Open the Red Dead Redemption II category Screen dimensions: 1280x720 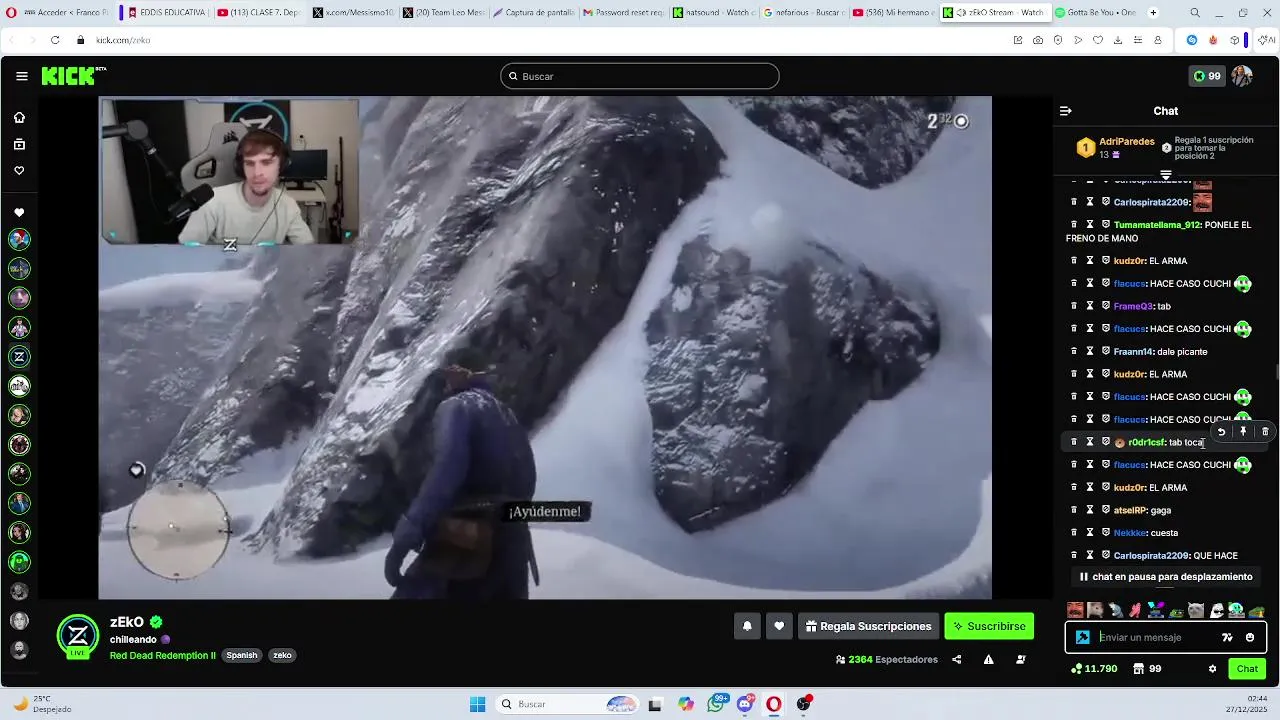coord(163,656)
